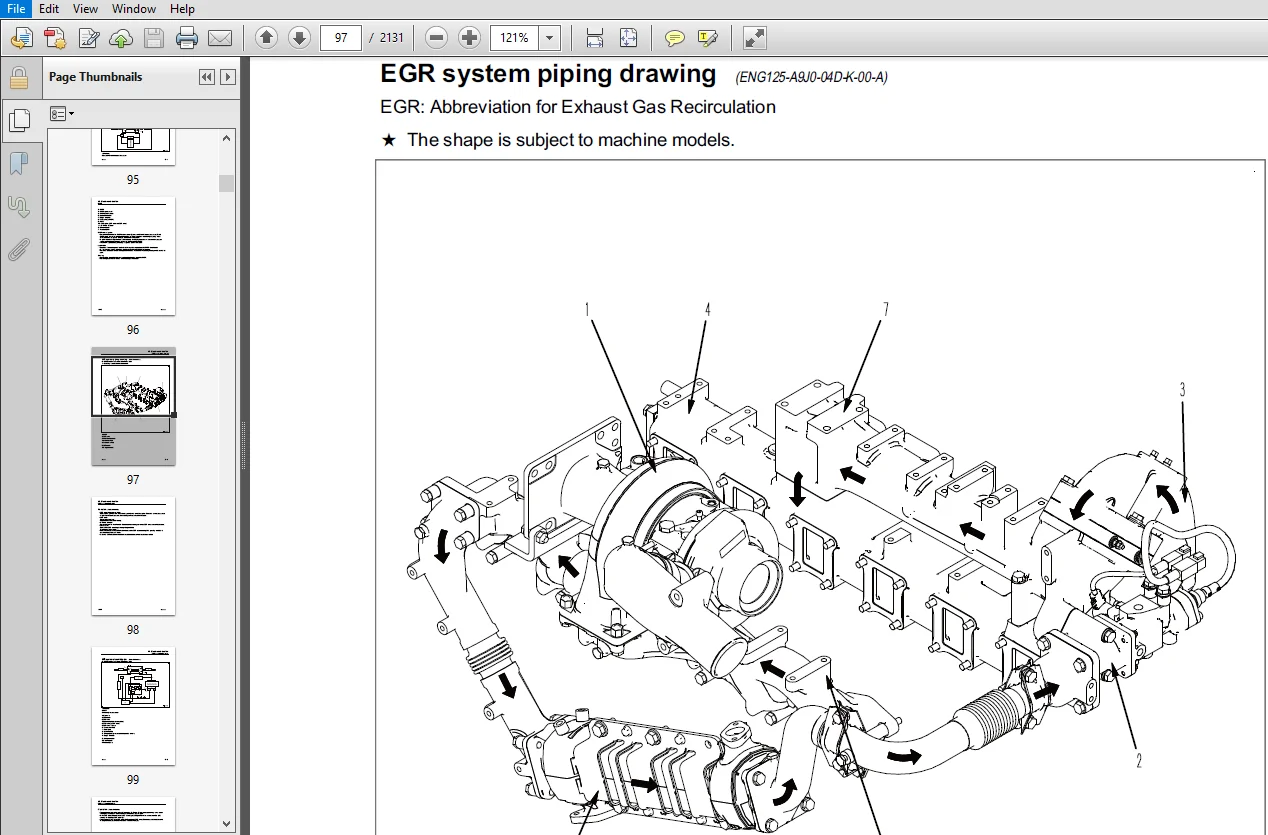Click the upload to cloud icon
This screenshot has height=835, width=1268.
point(120,38)
